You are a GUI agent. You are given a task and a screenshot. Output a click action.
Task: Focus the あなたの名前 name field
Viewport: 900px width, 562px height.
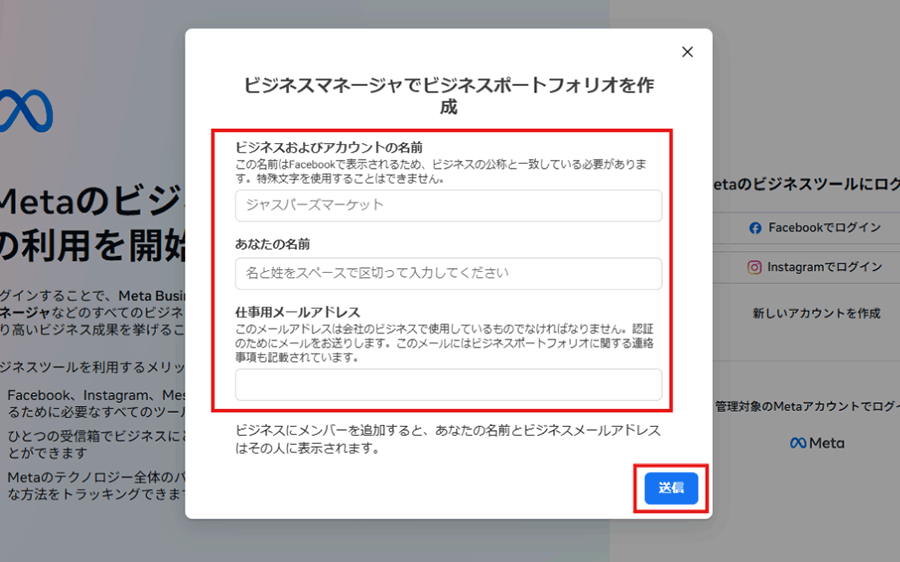(448, 273)
